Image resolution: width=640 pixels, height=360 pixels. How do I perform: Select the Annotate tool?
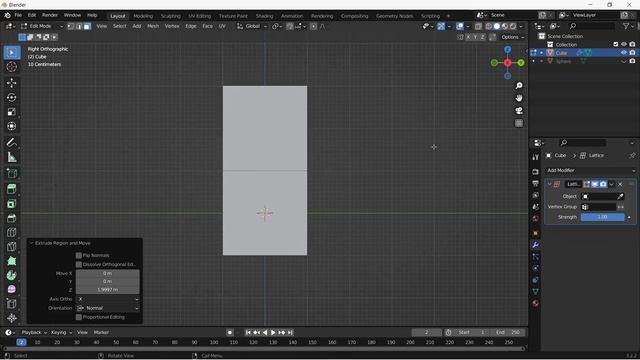[11, 142]
